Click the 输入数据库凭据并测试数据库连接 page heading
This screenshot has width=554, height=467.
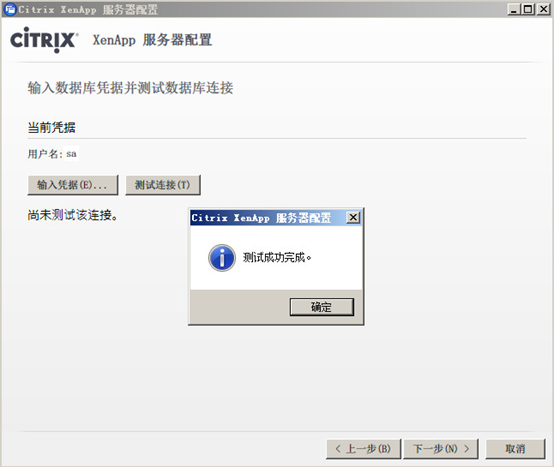(x=130, y=88)
